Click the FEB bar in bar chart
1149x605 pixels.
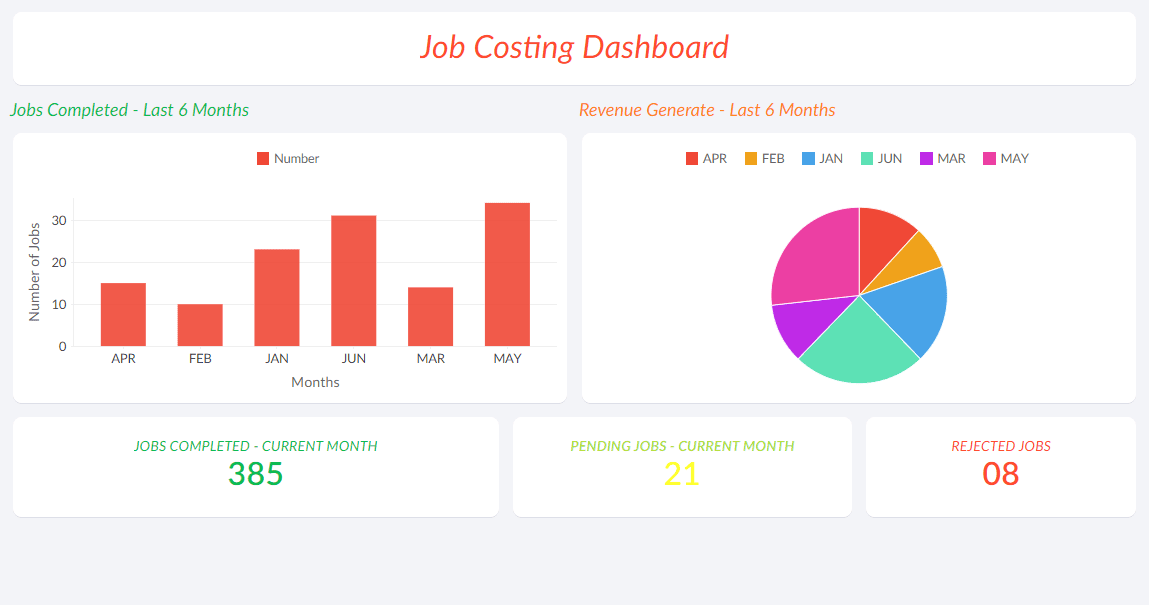(x=200, y=325)
